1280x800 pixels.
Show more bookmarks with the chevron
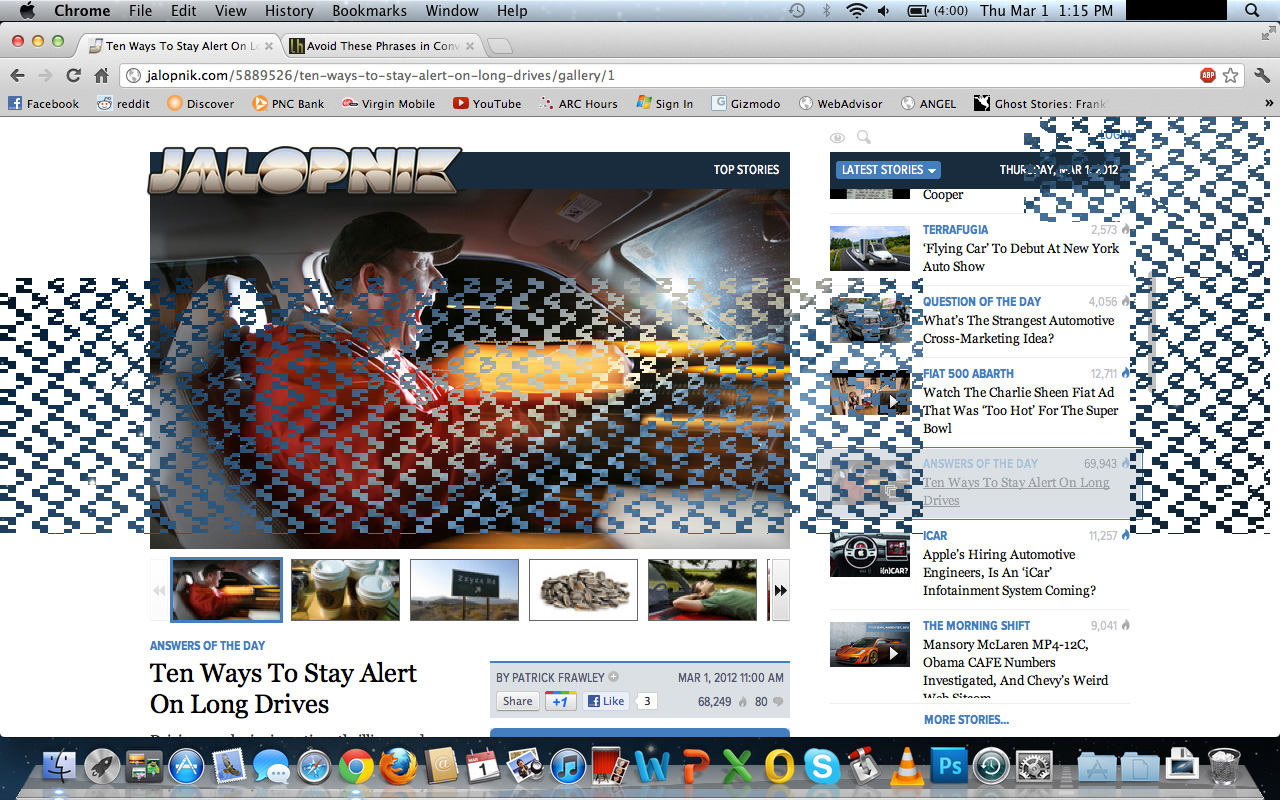1269,103
